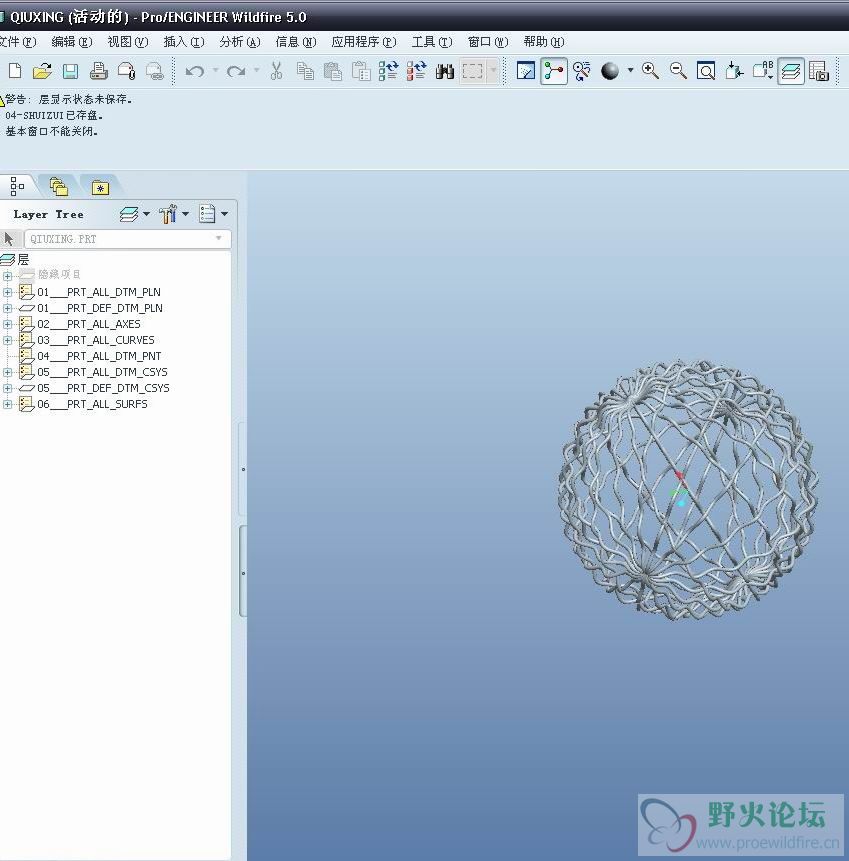Redo the last undone action
Viewport: 849px width, 861px height.
click(236, 71)
